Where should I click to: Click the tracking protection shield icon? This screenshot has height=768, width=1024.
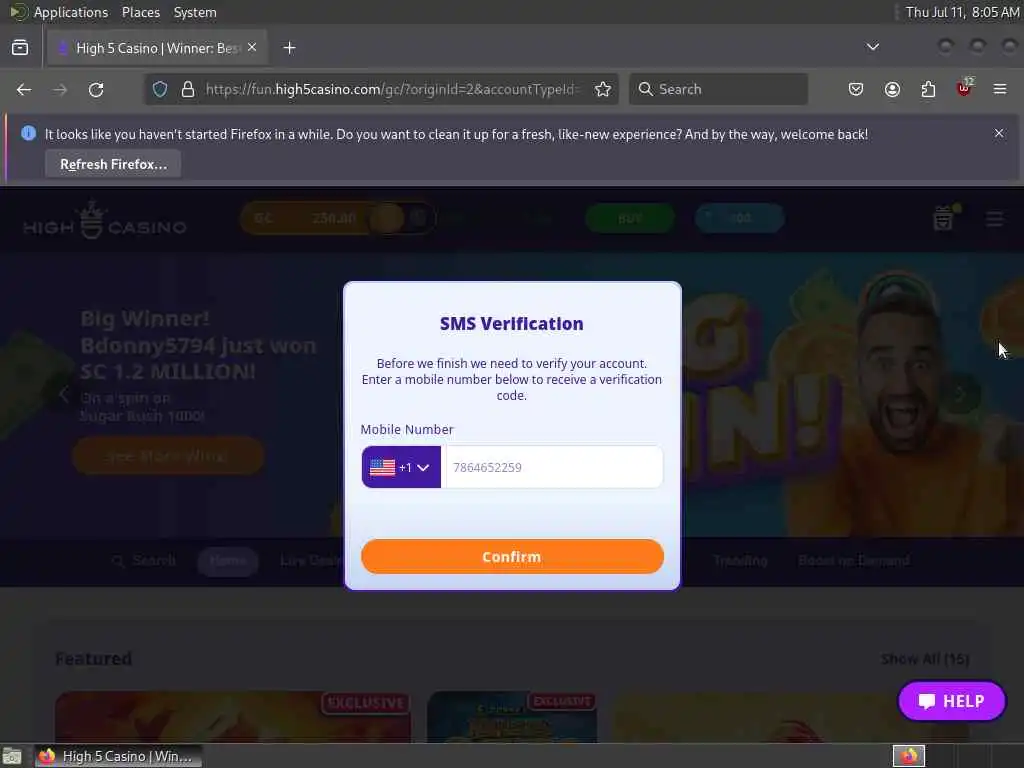pos(160,89)
